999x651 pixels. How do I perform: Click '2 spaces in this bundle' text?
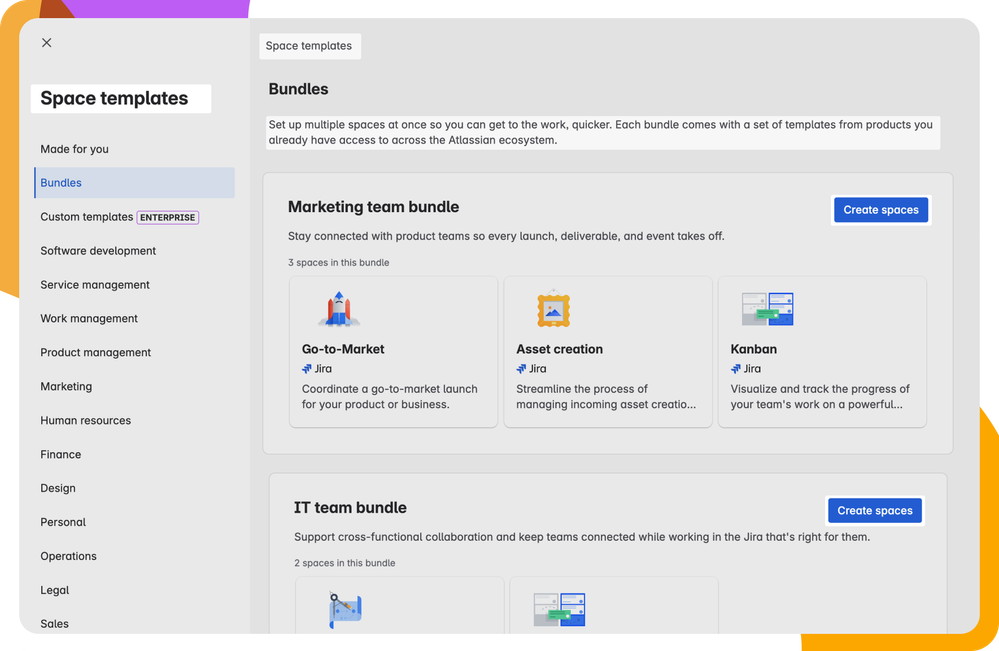pos(345,563)
